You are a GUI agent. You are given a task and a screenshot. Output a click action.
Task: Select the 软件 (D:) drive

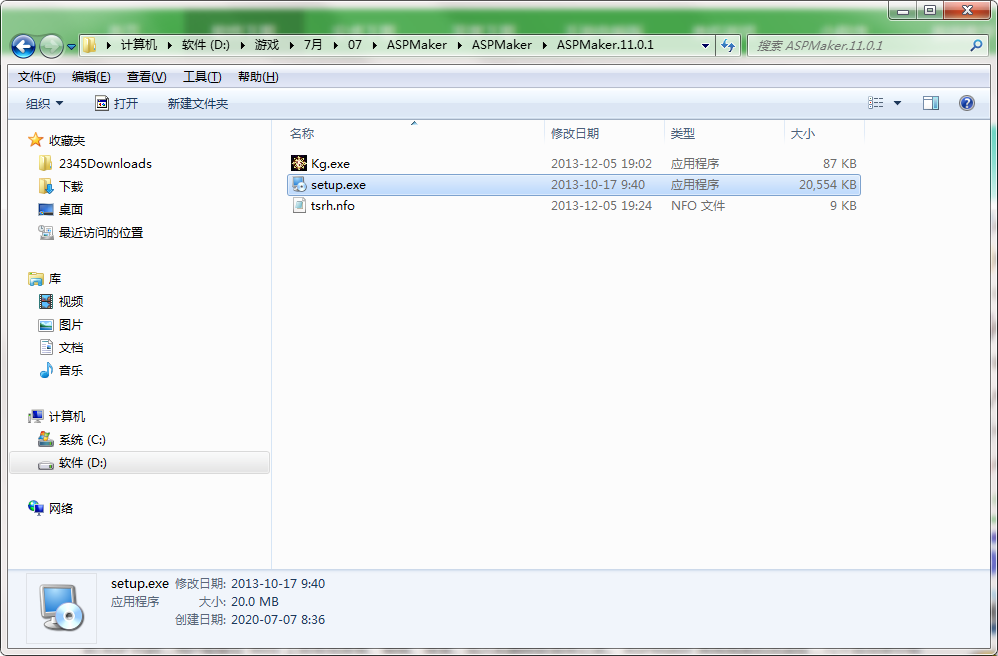click(x=139, y=463)
